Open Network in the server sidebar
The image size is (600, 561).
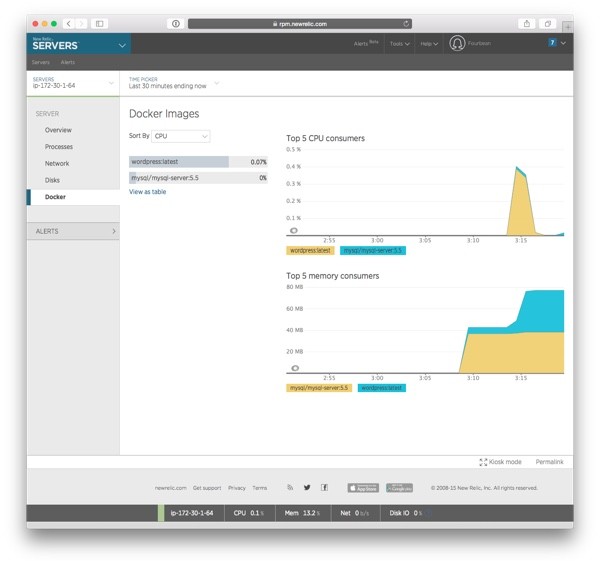(57, 163)
